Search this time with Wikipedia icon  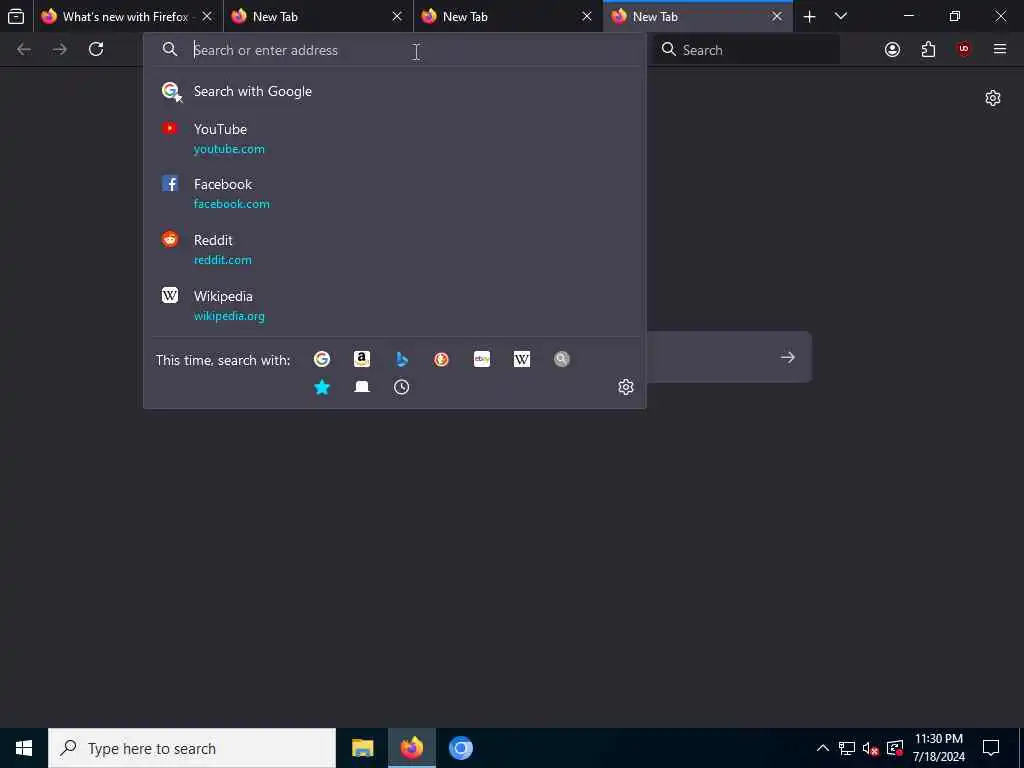(522, 359)
